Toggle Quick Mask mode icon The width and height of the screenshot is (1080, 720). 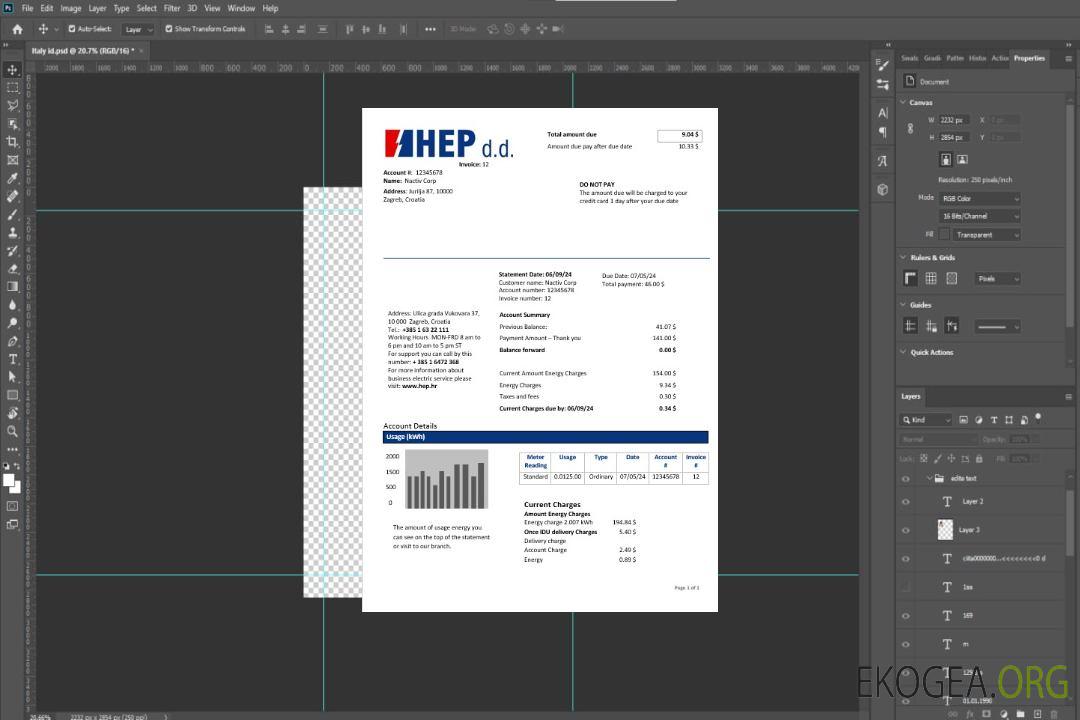pos(12,506)
